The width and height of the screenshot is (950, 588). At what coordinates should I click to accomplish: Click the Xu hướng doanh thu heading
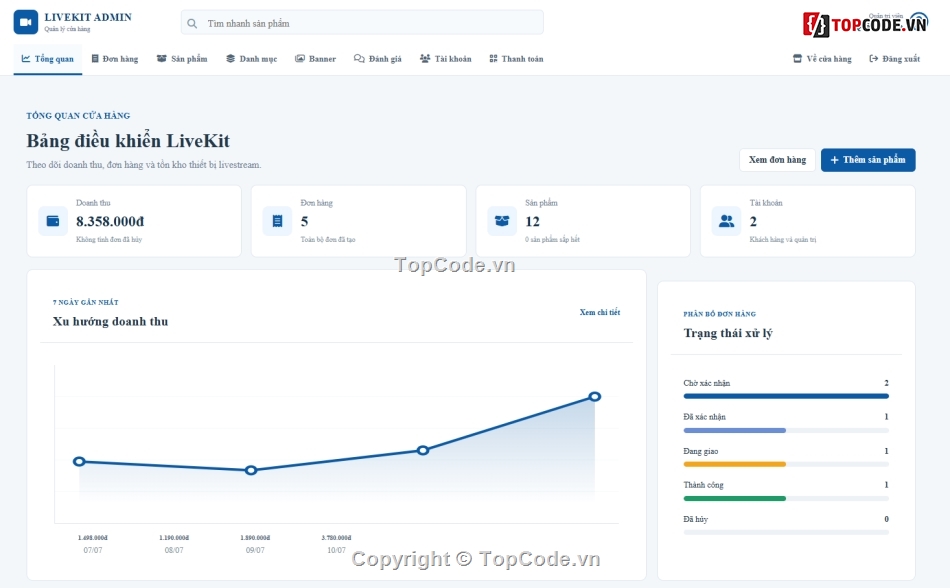(x=110, y=322)
